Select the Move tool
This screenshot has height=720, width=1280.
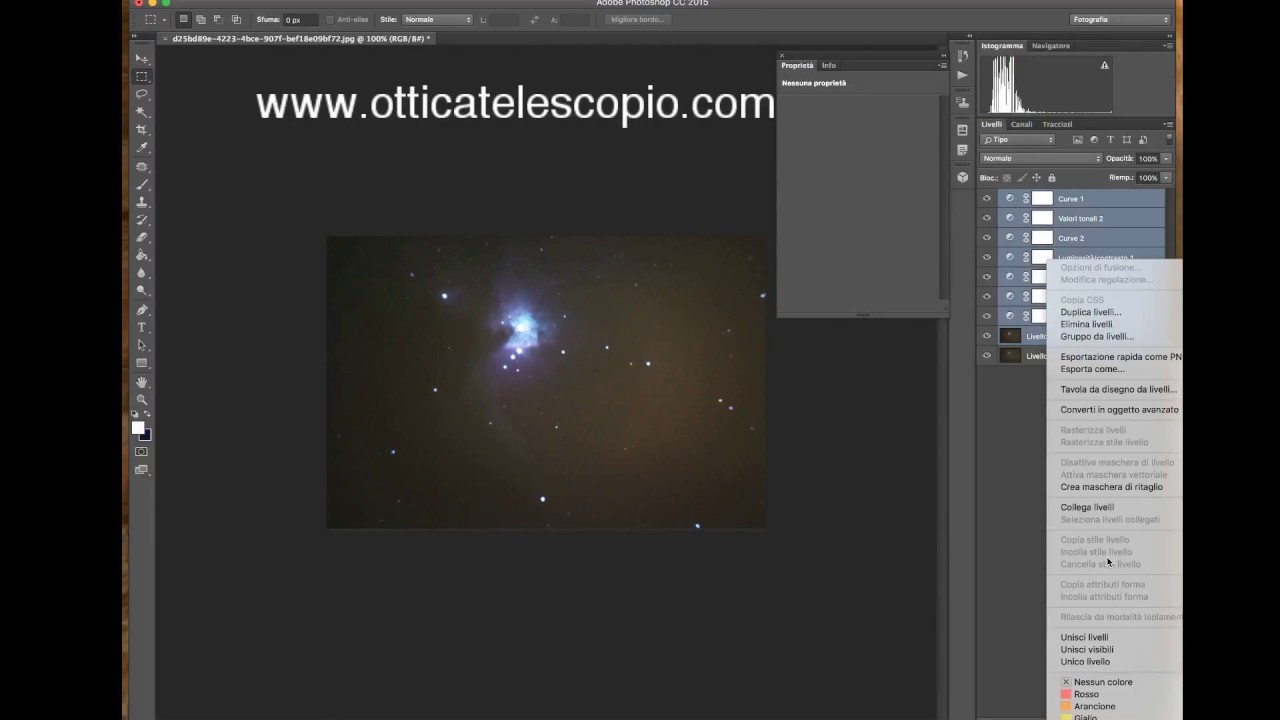[x=142, y=59]
